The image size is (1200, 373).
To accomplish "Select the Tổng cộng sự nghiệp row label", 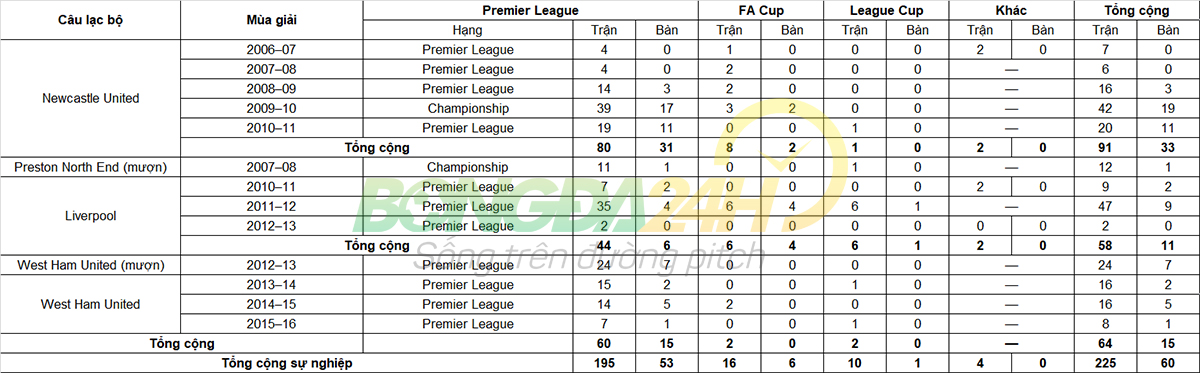I will [287, 362].
